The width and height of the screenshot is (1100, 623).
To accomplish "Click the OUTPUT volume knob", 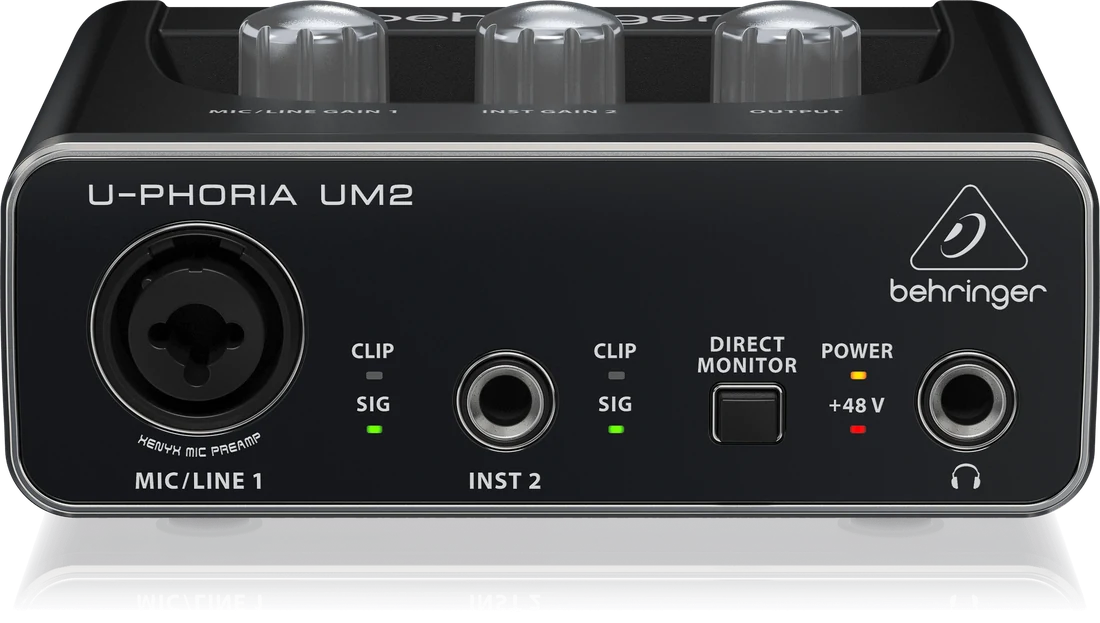I will pyautogui.click(x=786, y=51).
